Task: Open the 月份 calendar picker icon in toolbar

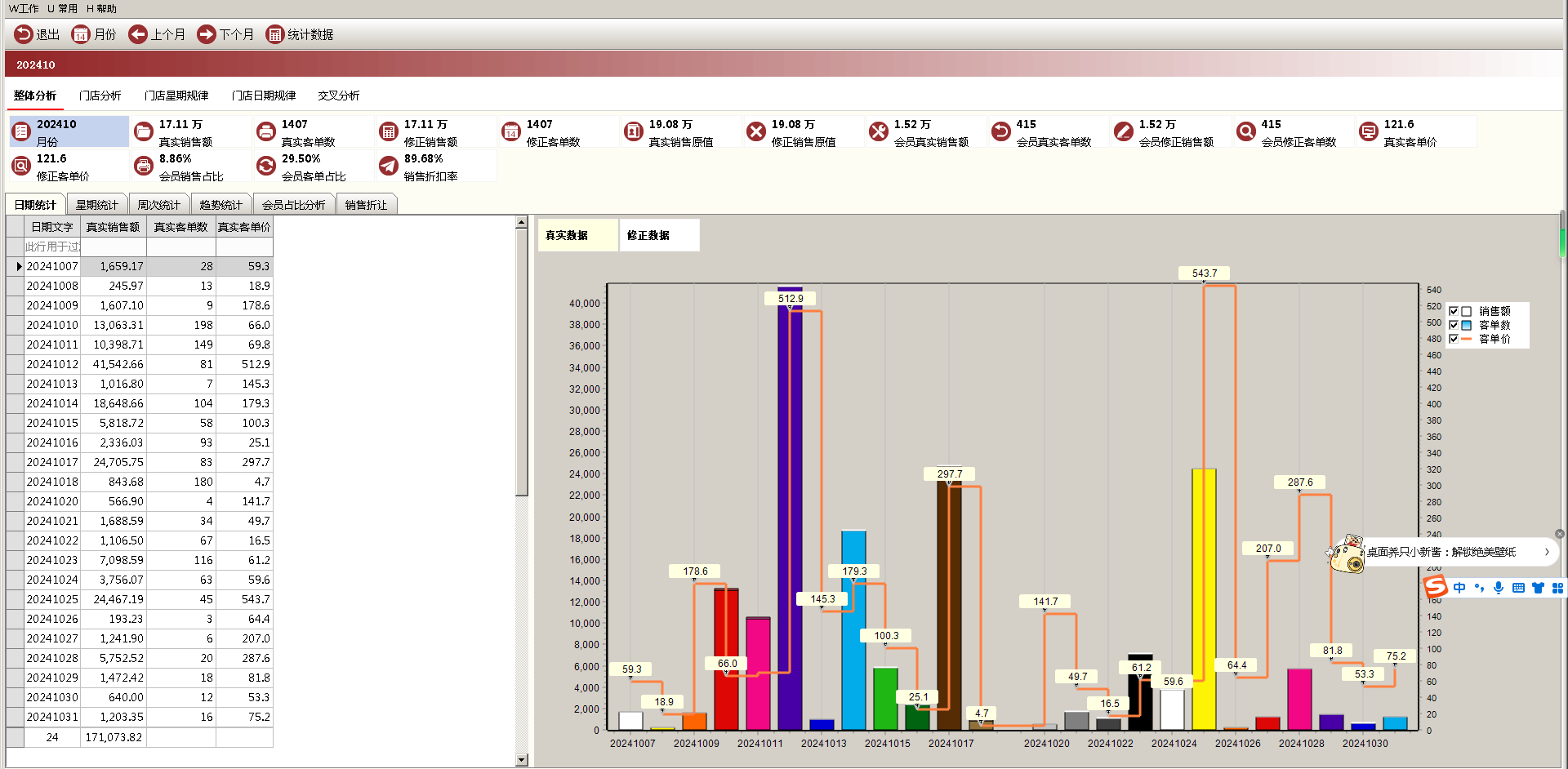Action: pos(80,34)
